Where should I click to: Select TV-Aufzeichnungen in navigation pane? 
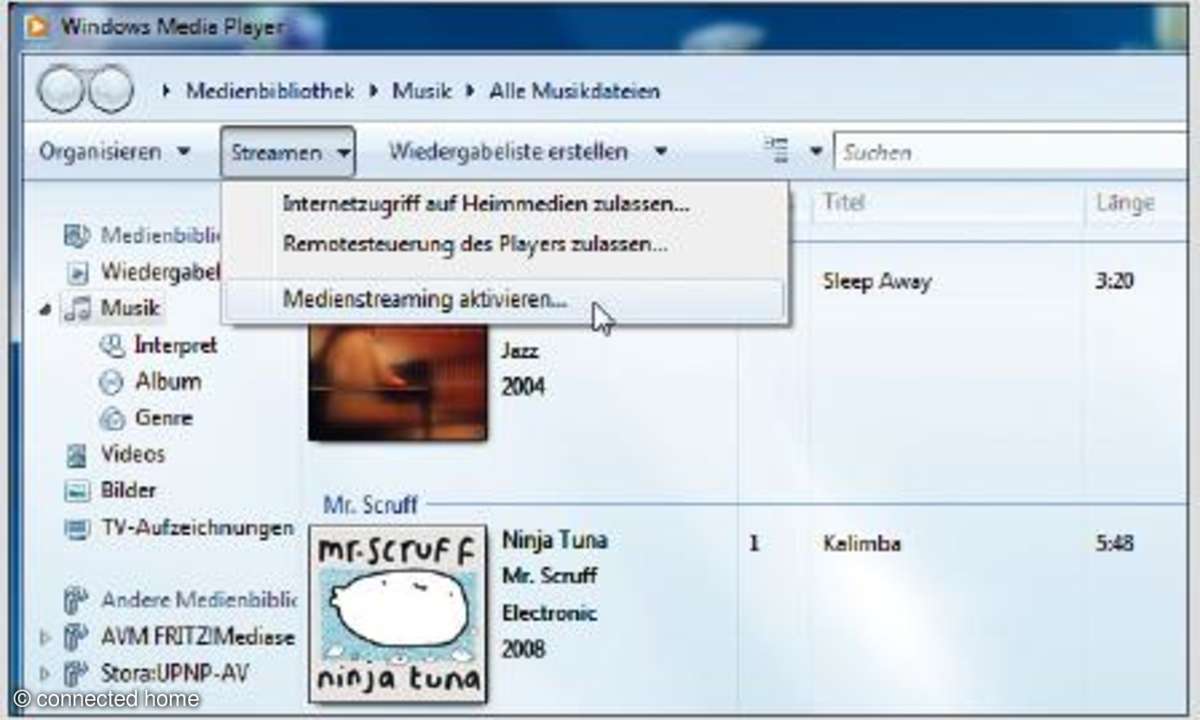coord(197,529)
